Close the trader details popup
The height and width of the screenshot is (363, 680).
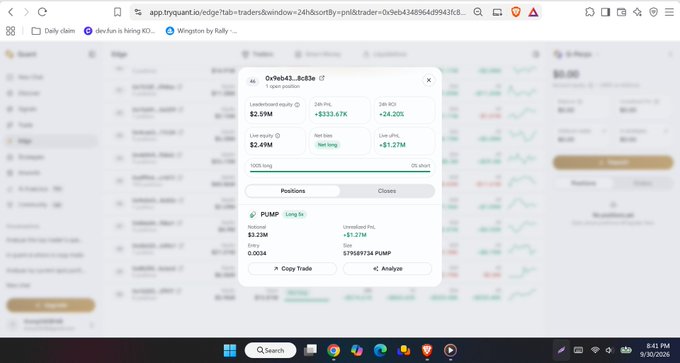coord(428,80)
